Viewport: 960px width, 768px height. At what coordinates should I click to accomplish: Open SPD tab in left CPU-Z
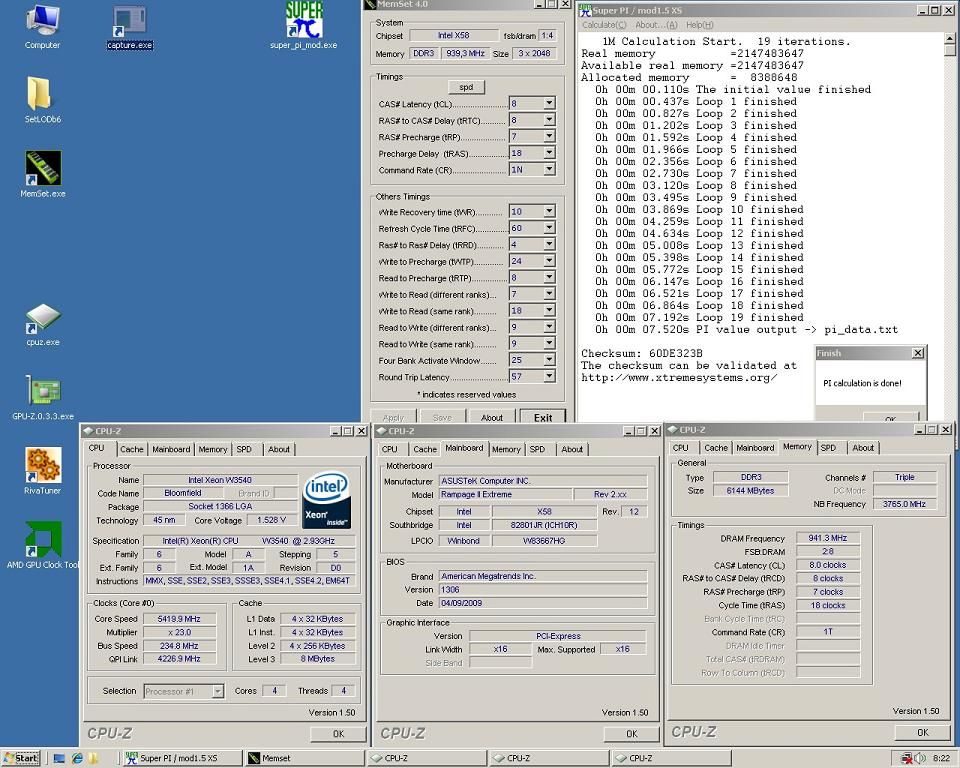(x=244, y=449)
